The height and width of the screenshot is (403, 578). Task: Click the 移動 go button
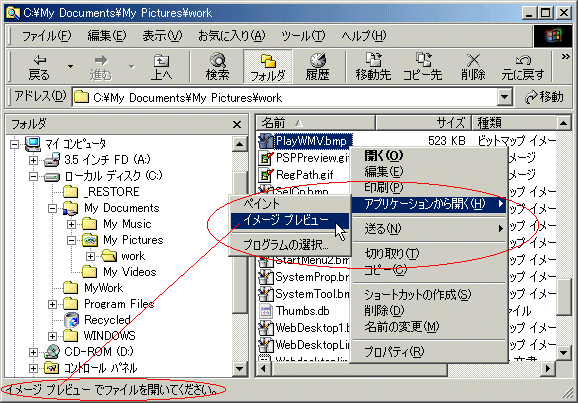pos(544,97)
